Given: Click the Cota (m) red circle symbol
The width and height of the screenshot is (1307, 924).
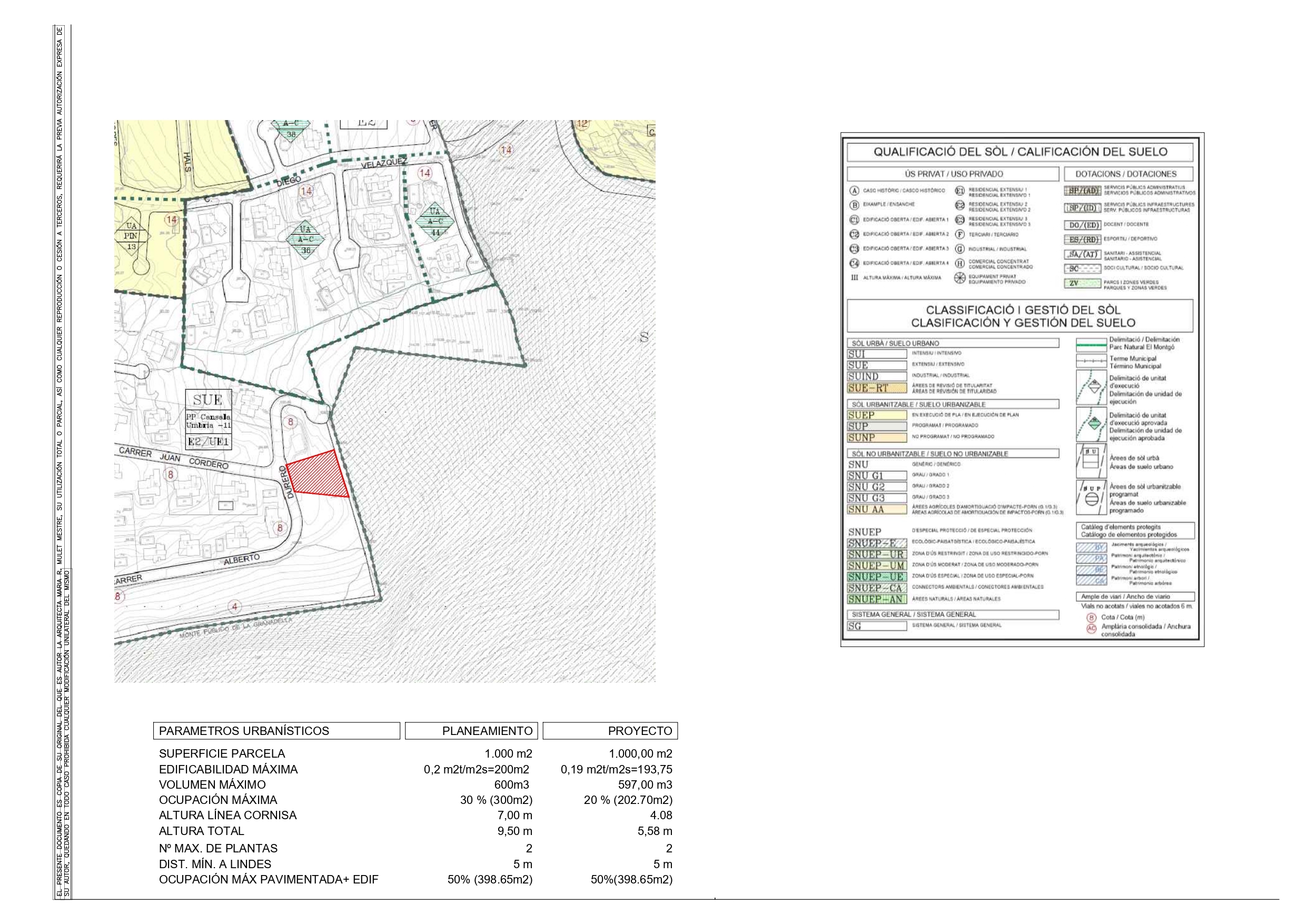Looking at the screenshot, I should click(1091, 617).
